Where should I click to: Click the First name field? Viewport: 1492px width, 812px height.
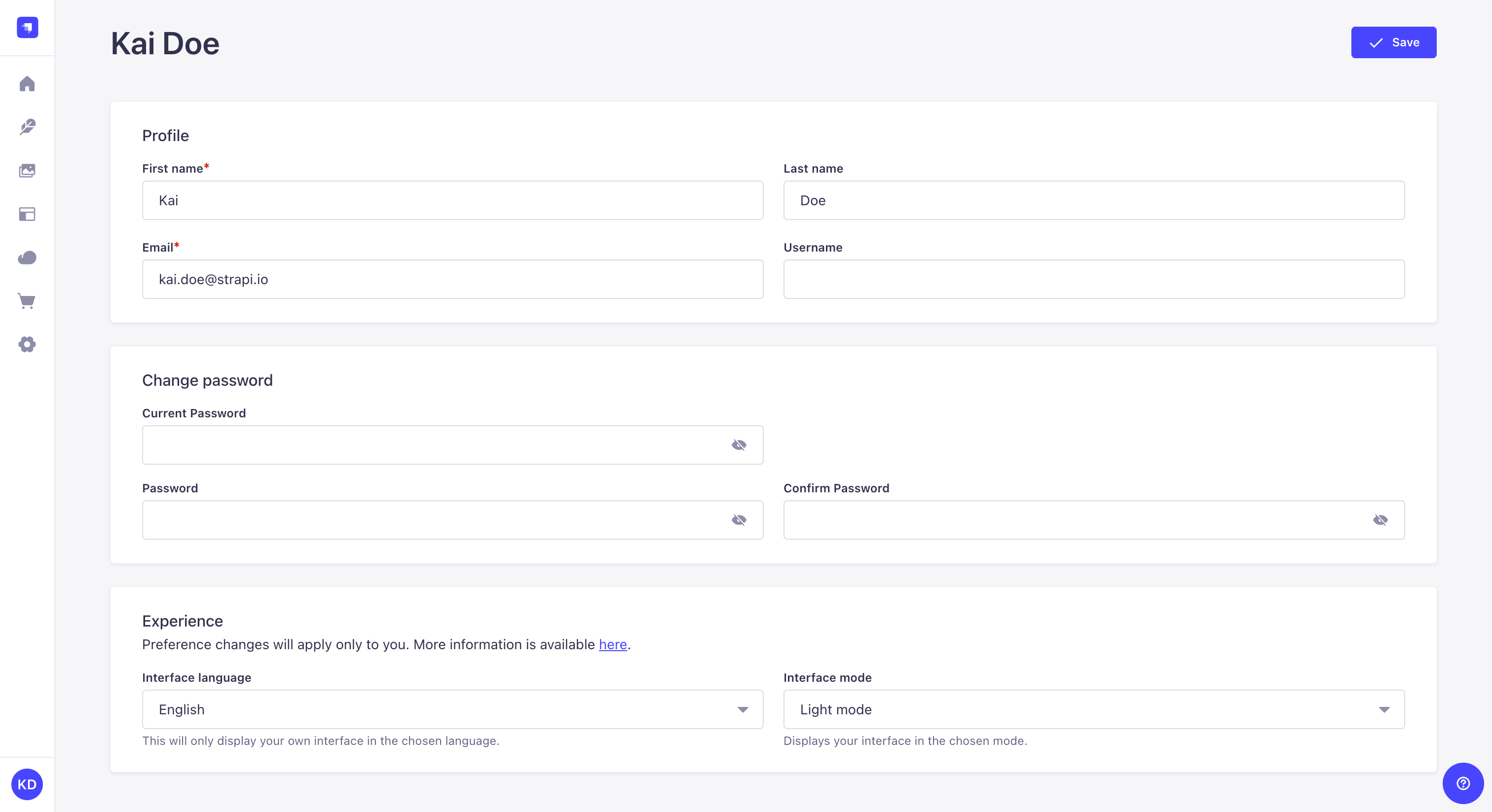tap(452, 200)
